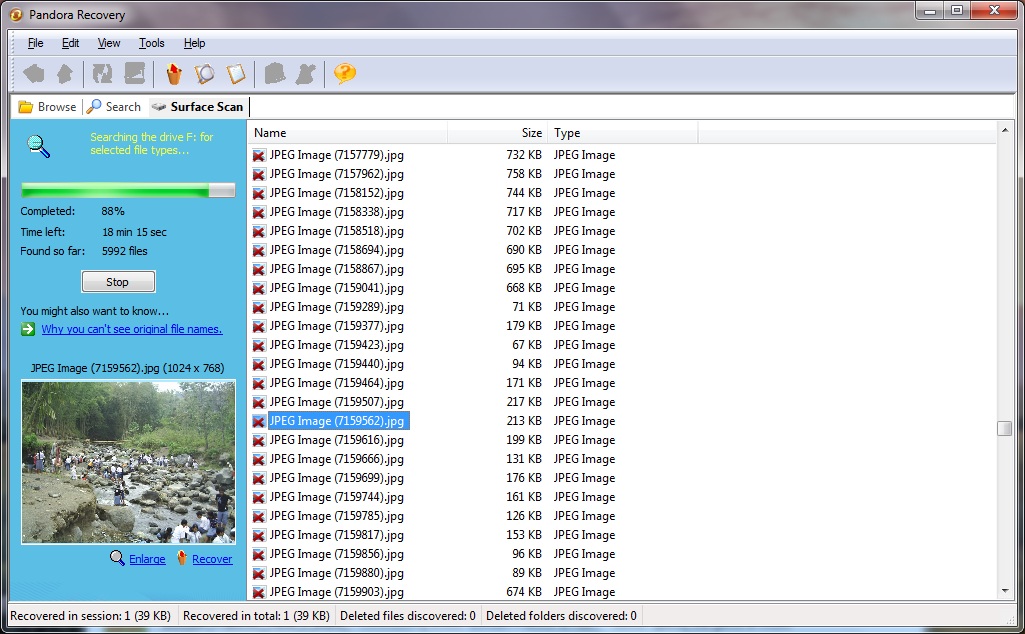Image resolution: width=1025 pixels, height=634 pixels.
Task: Open the Tools menu
Action: [152, 43]
